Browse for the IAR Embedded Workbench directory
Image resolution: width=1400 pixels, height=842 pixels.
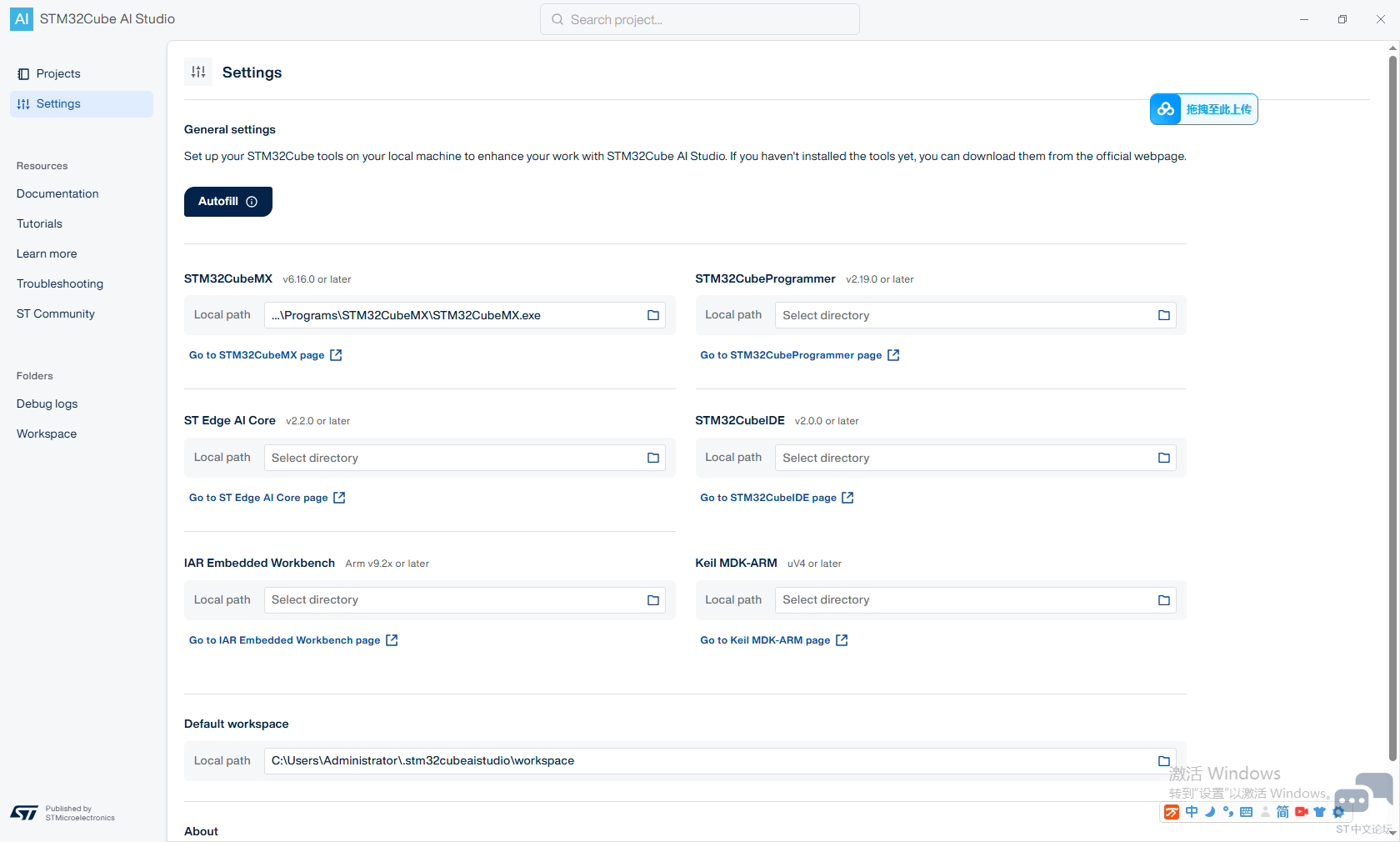point(653,600)
